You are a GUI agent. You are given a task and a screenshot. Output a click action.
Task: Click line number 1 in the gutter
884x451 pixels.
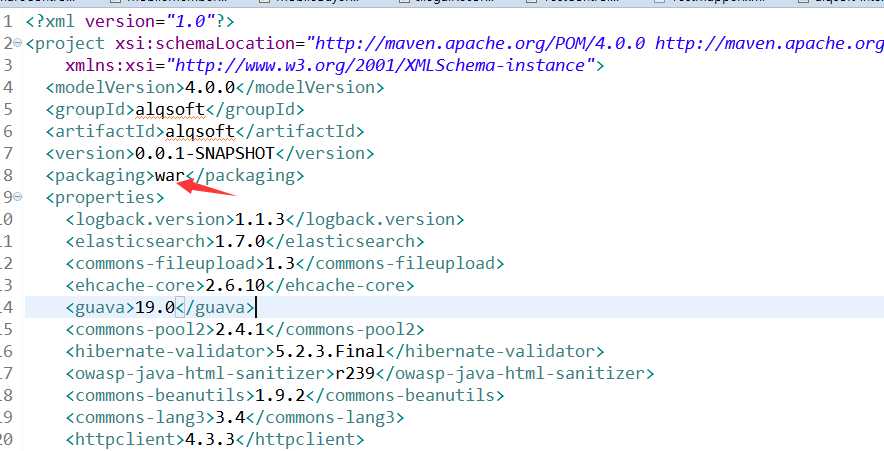coord(7,21)
